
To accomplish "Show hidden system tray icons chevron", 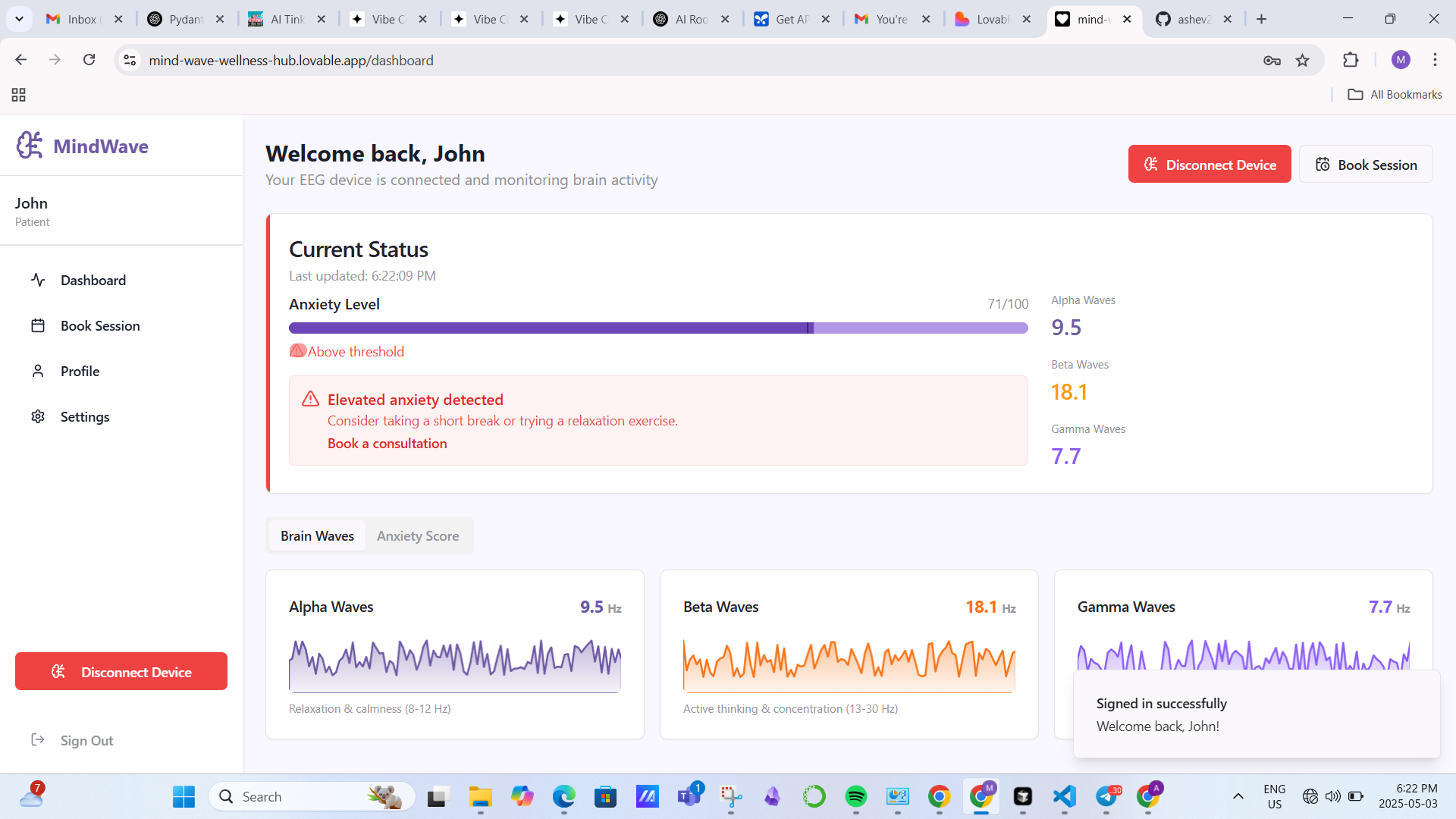I will 1238,796.
